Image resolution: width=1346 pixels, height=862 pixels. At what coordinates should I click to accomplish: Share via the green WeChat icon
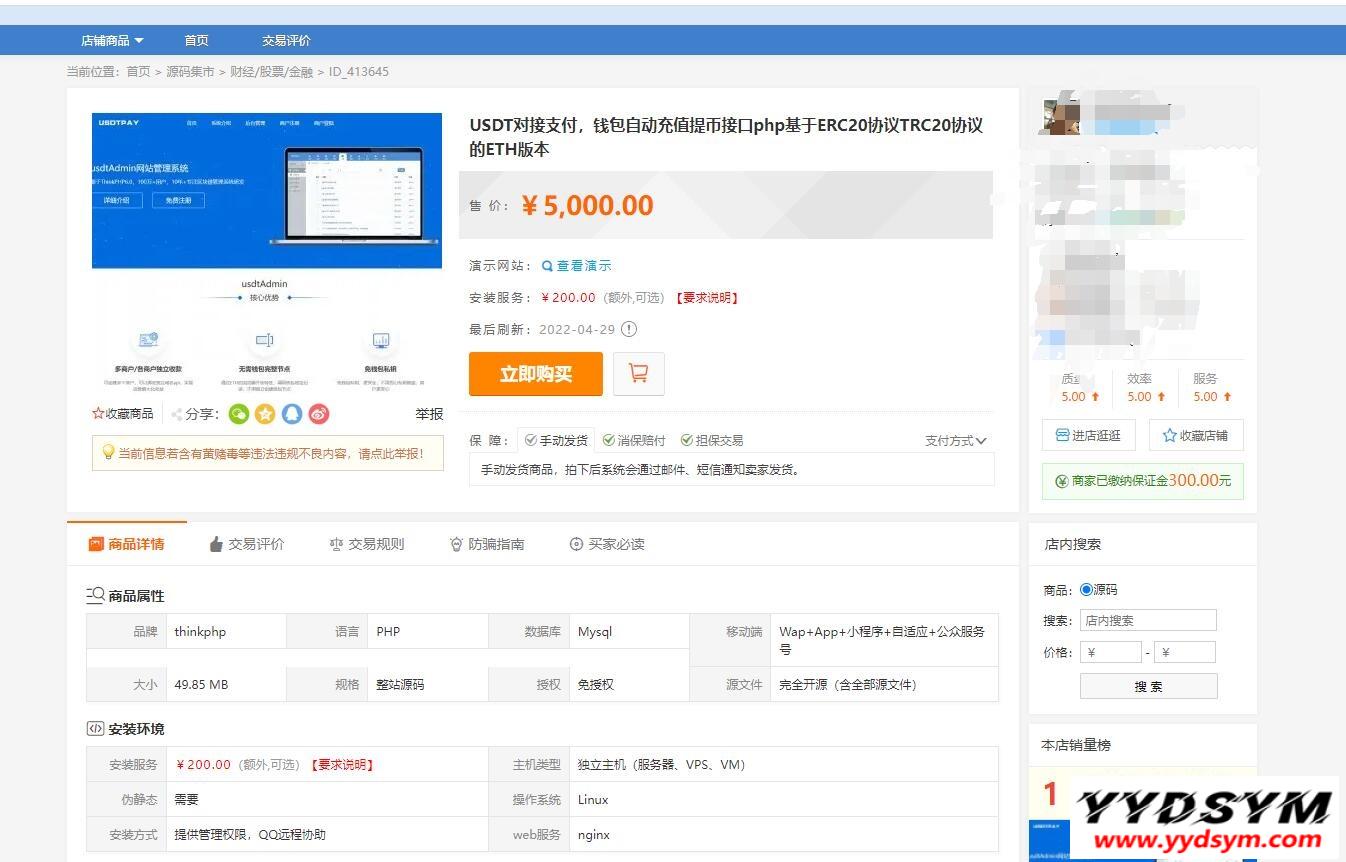point(239,413)
